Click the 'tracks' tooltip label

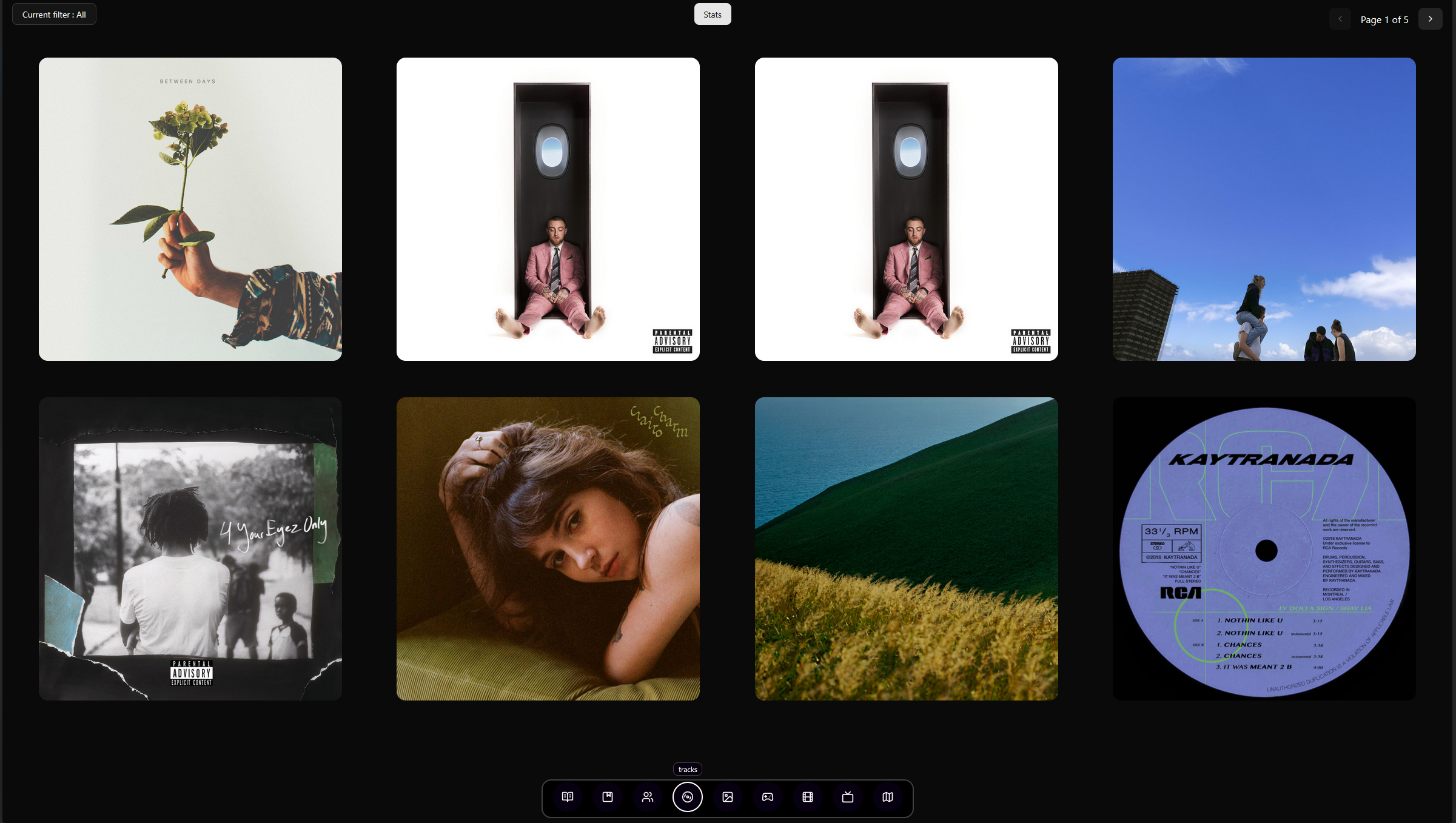click(688, 769)
